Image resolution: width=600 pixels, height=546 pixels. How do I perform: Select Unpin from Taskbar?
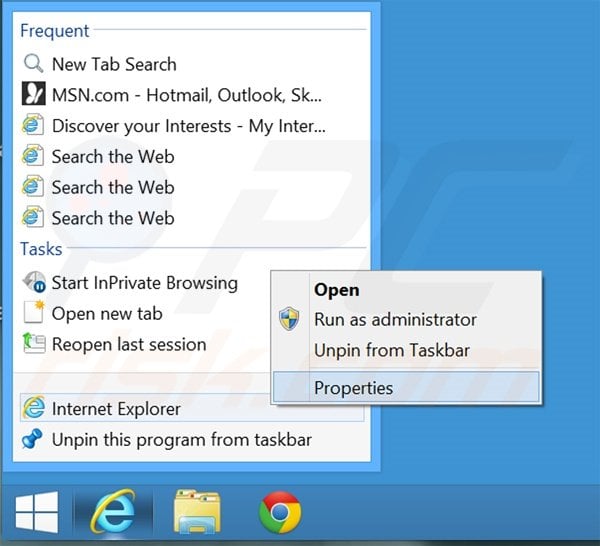coord(406,350)
